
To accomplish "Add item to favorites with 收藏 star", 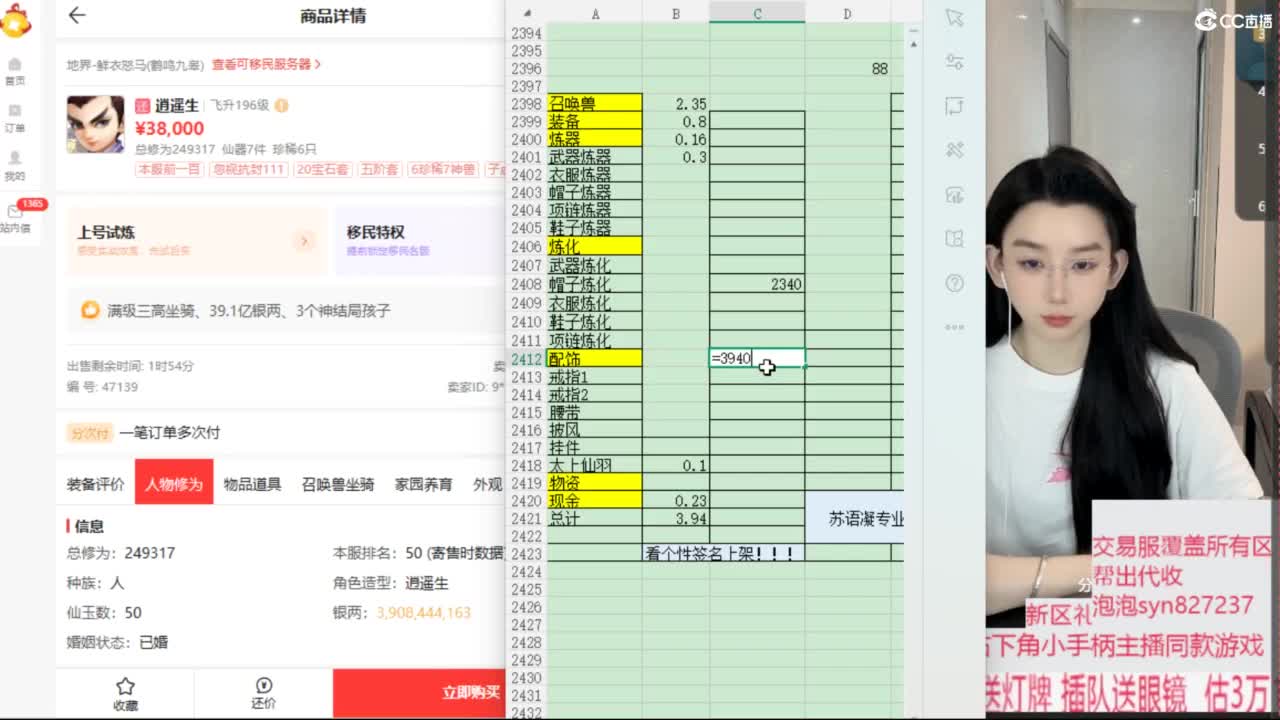I will [x=125, y=693].
